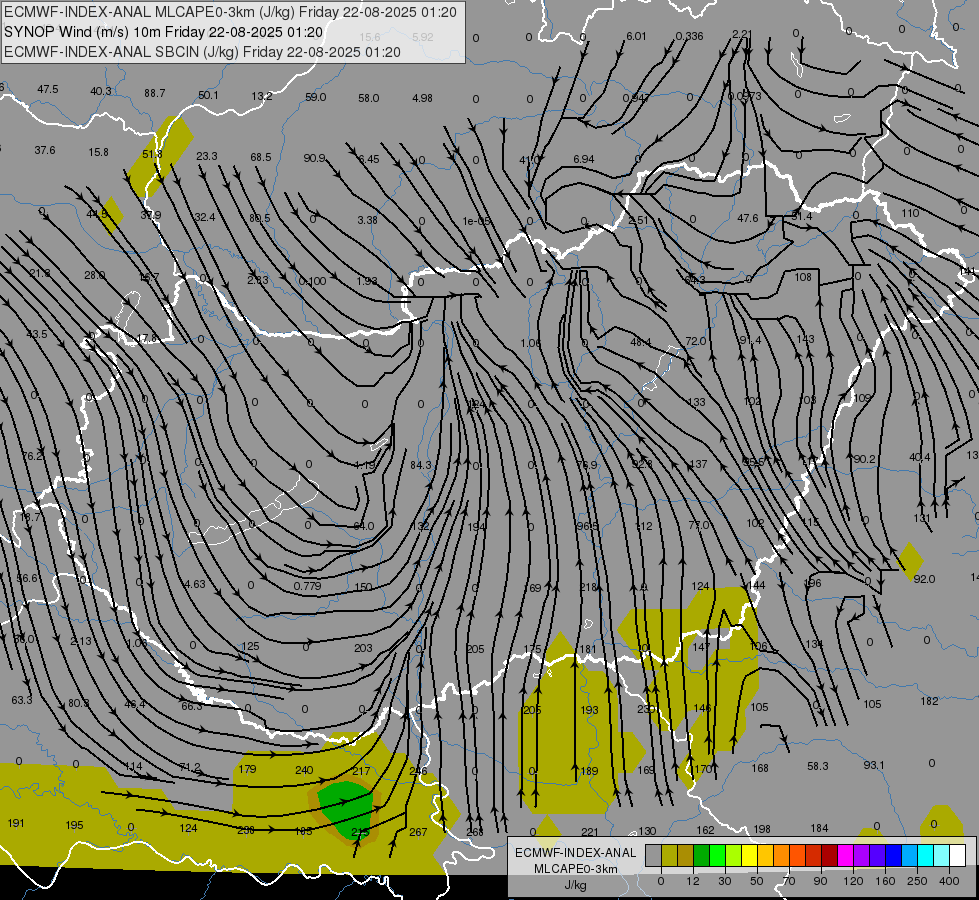Click the map value 221
This screenshot has height=900, width=979.
point(589,832)
